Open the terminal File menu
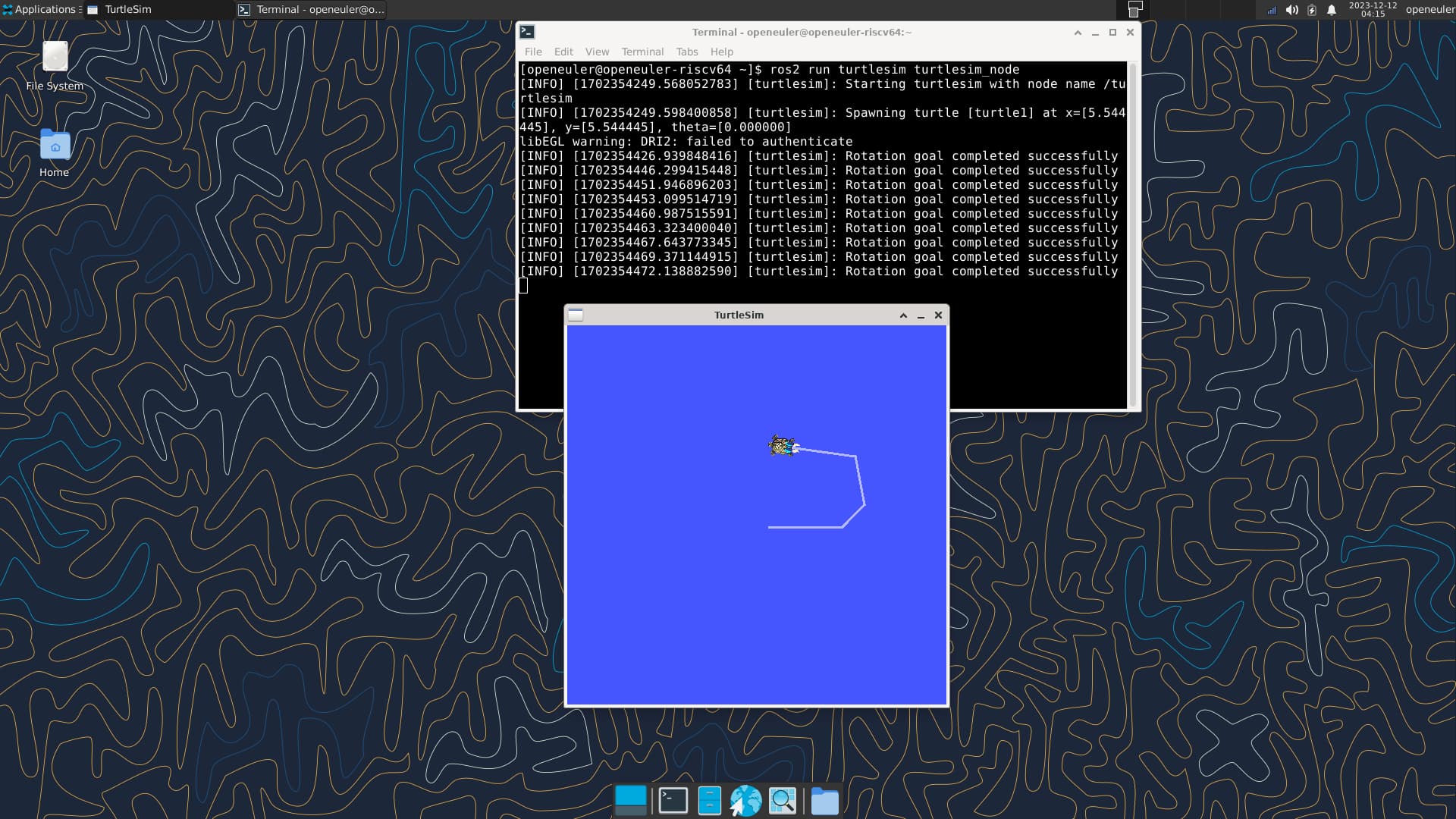The width and height of the screenshot is (1456, 819). tap(533, 52)
